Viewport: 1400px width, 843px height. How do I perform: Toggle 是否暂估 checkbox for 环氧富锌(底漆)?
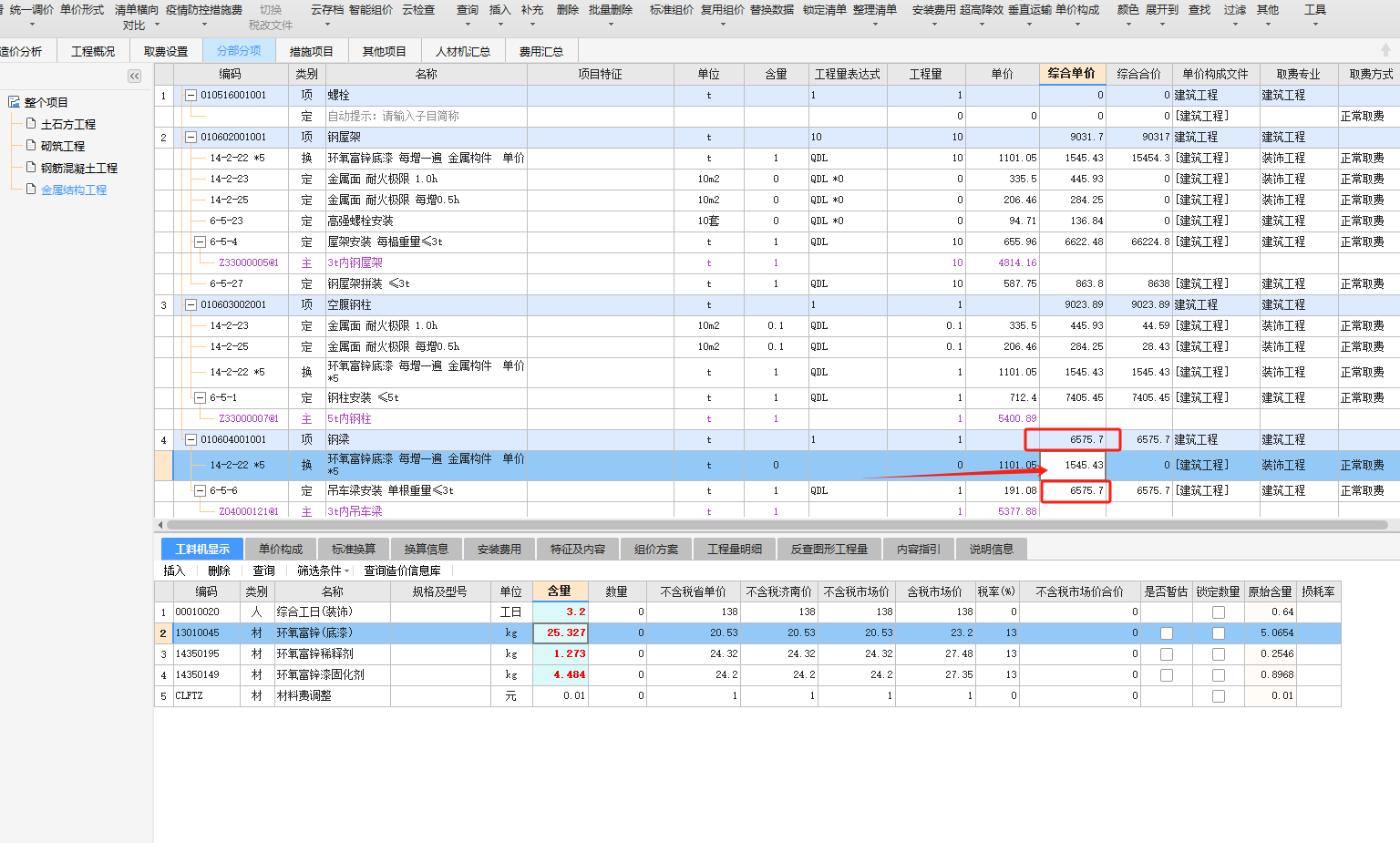pyautogui.click(x=1167, y=633)
